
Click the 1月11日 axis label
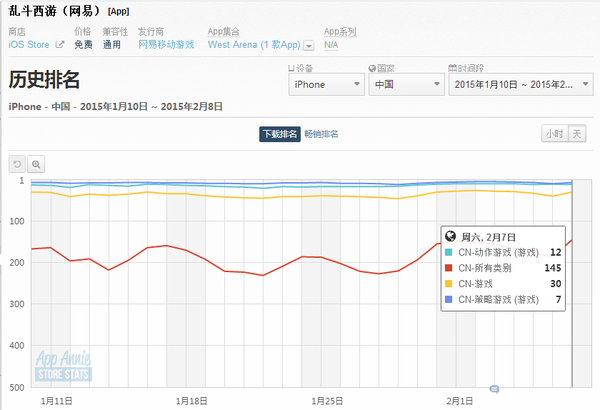coord(56,401)
